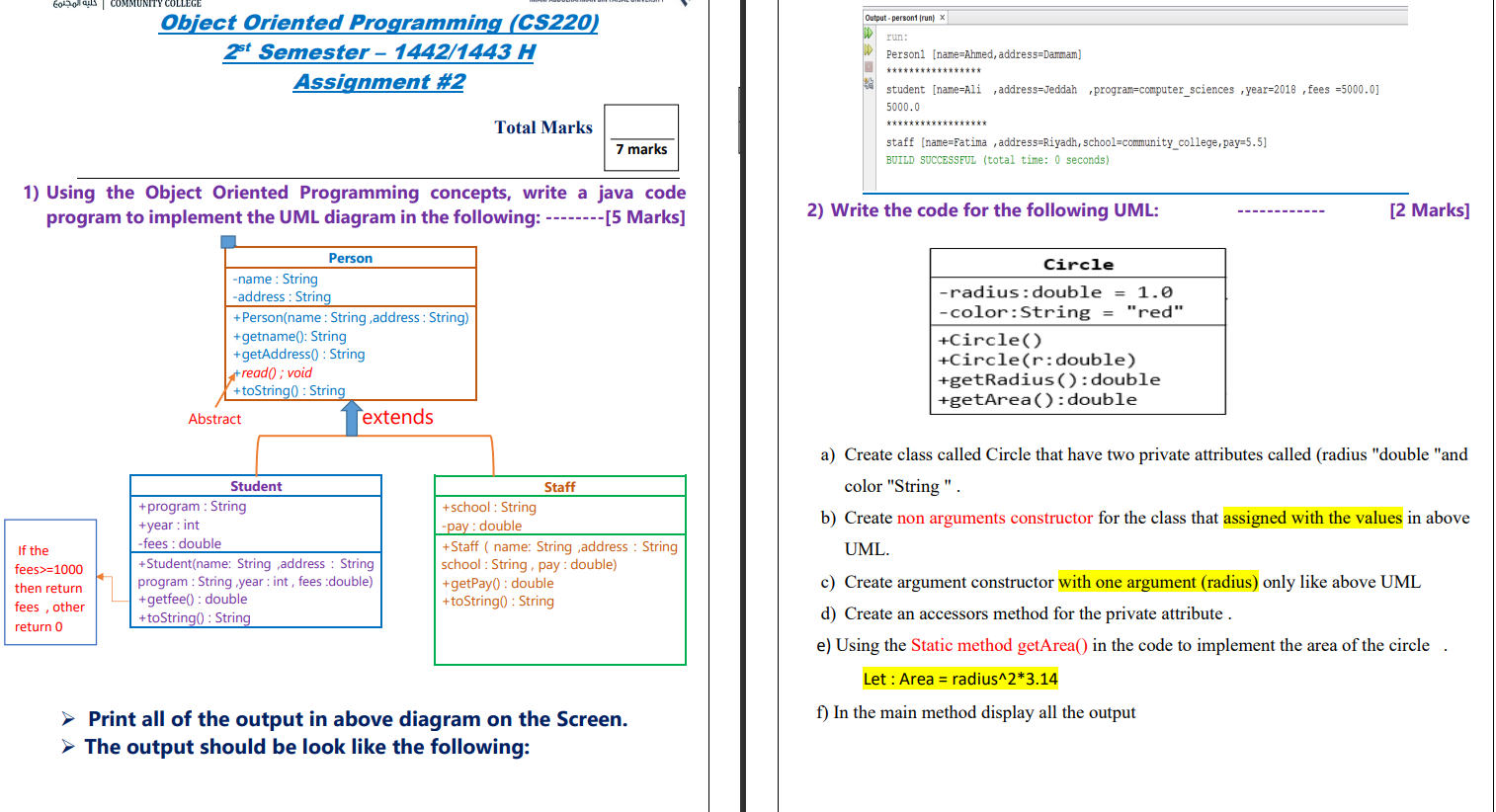Click the 'Person' class title in UML
This screenshot has height=812, width=1496.
351,258
